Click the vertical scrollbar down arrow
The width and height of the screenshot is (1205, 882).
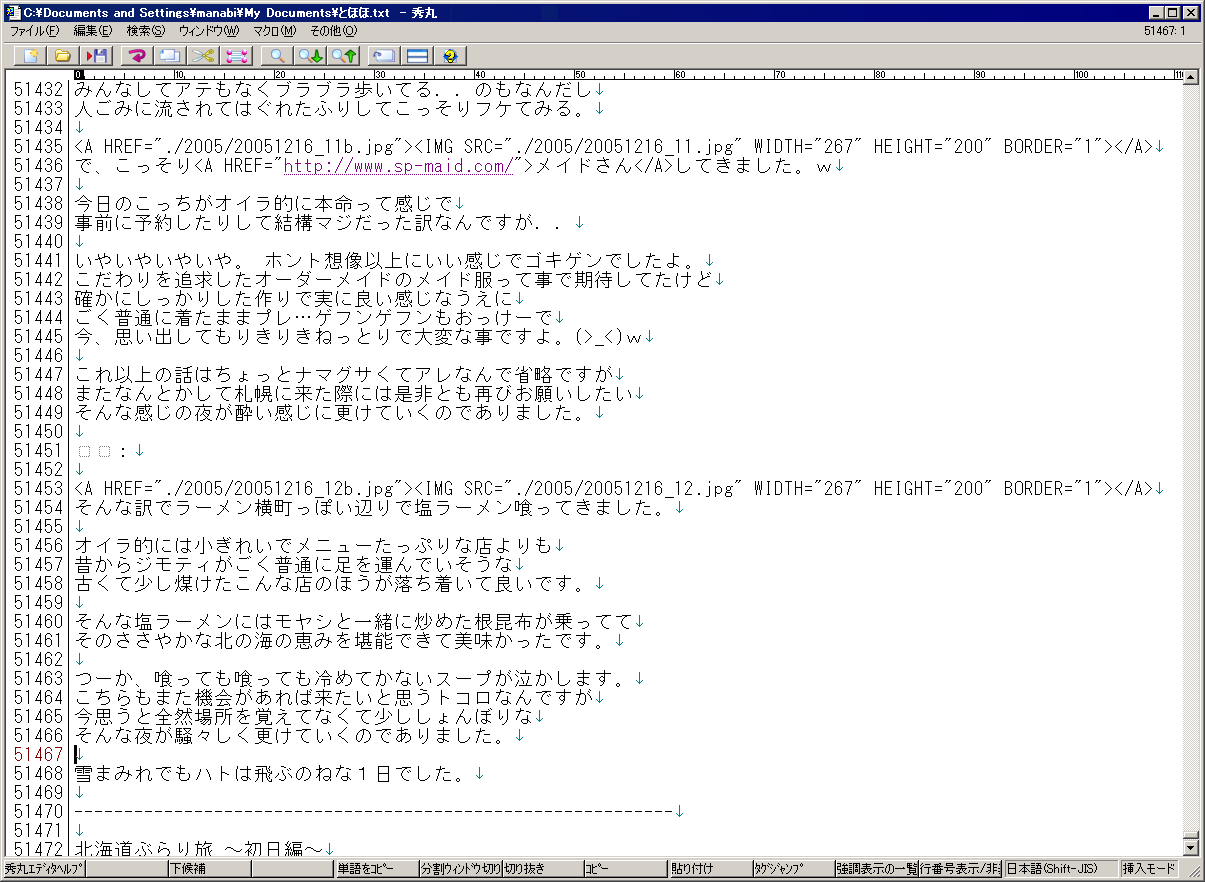coord(1190,848)
